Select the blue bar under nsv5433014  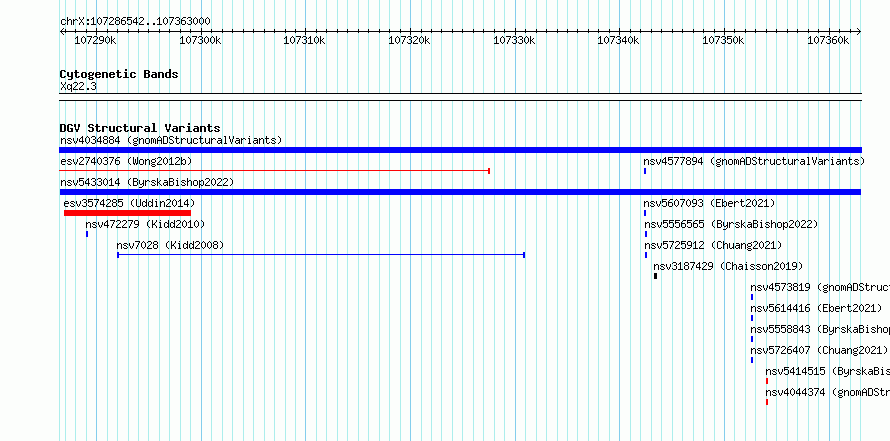click(x=460, y=192)
